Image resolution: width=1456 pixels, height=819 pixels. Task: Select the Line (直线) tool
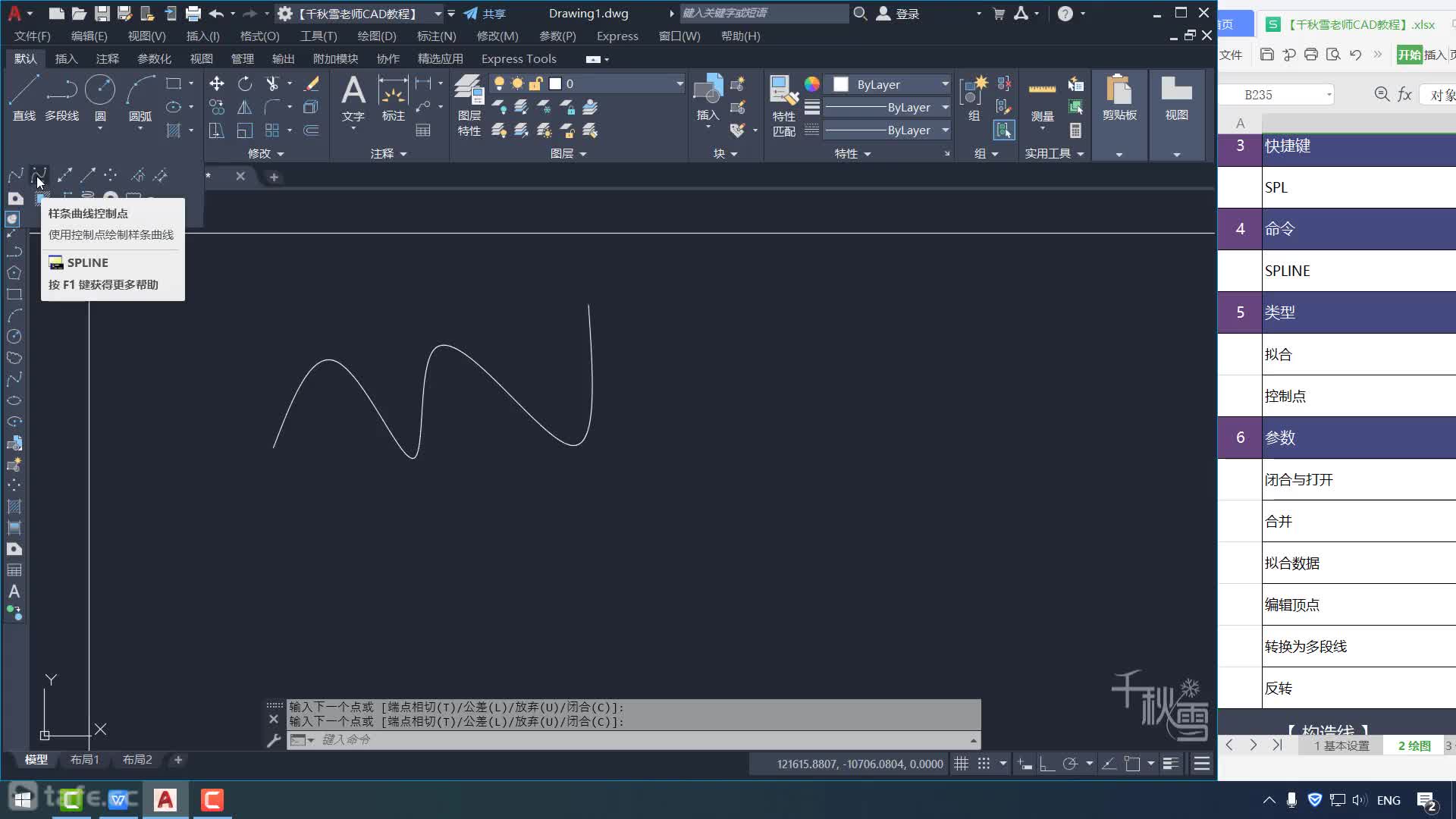pos(24,99)
